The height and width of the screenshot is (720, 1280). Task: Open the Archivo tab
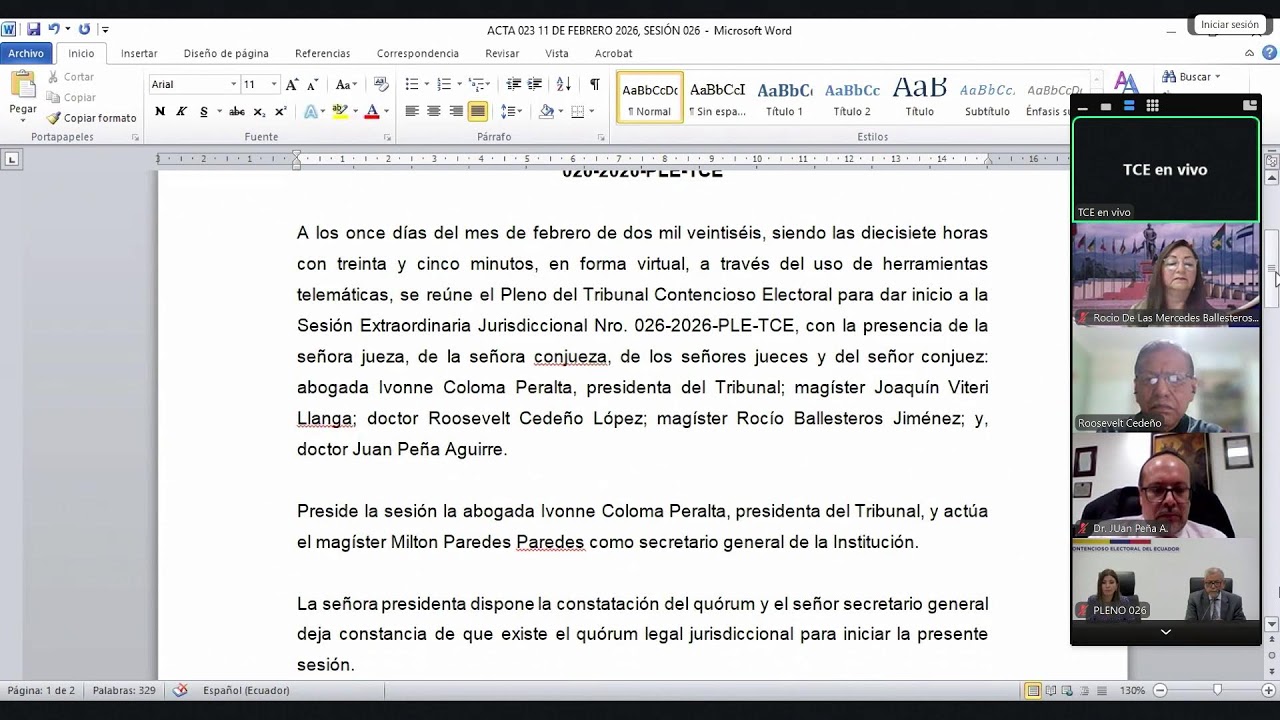pyautogui.click(x=26, y=53)
